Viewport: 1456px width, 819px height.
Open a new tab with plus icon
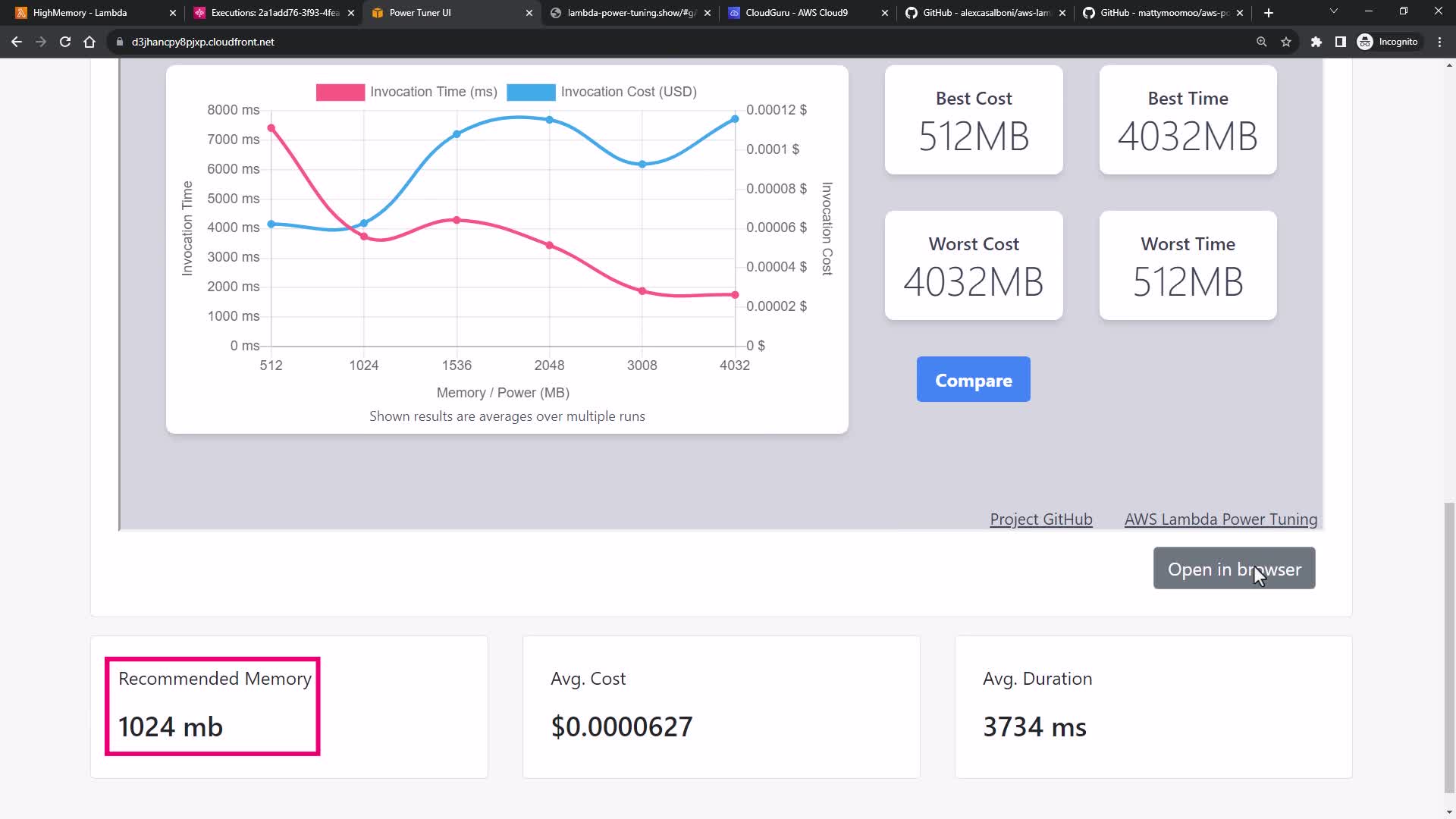click(x=1269, y=13)
